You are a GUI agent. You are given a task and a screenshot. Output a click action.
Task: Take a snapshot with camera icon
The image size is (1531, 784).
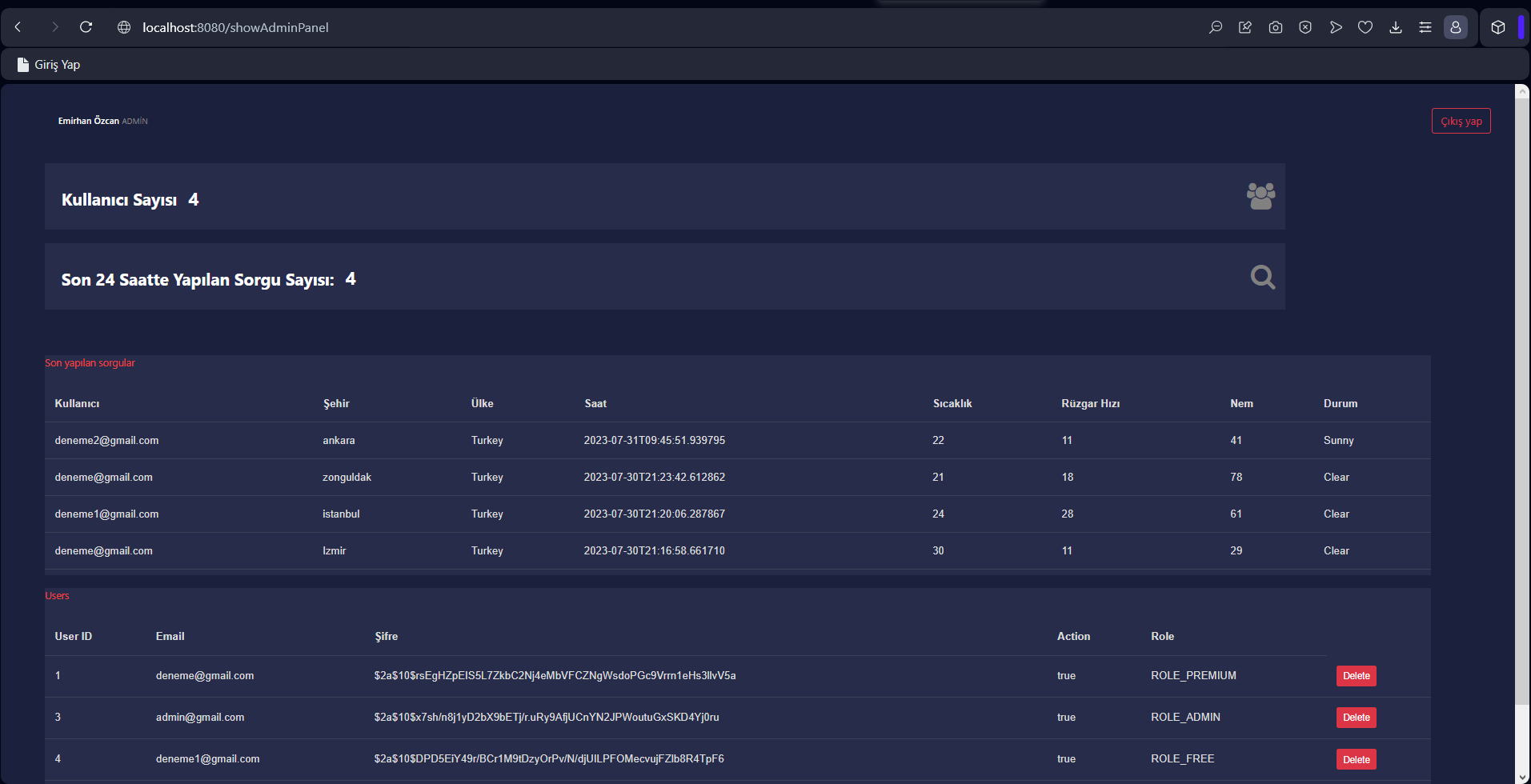tap(1276, 27)
